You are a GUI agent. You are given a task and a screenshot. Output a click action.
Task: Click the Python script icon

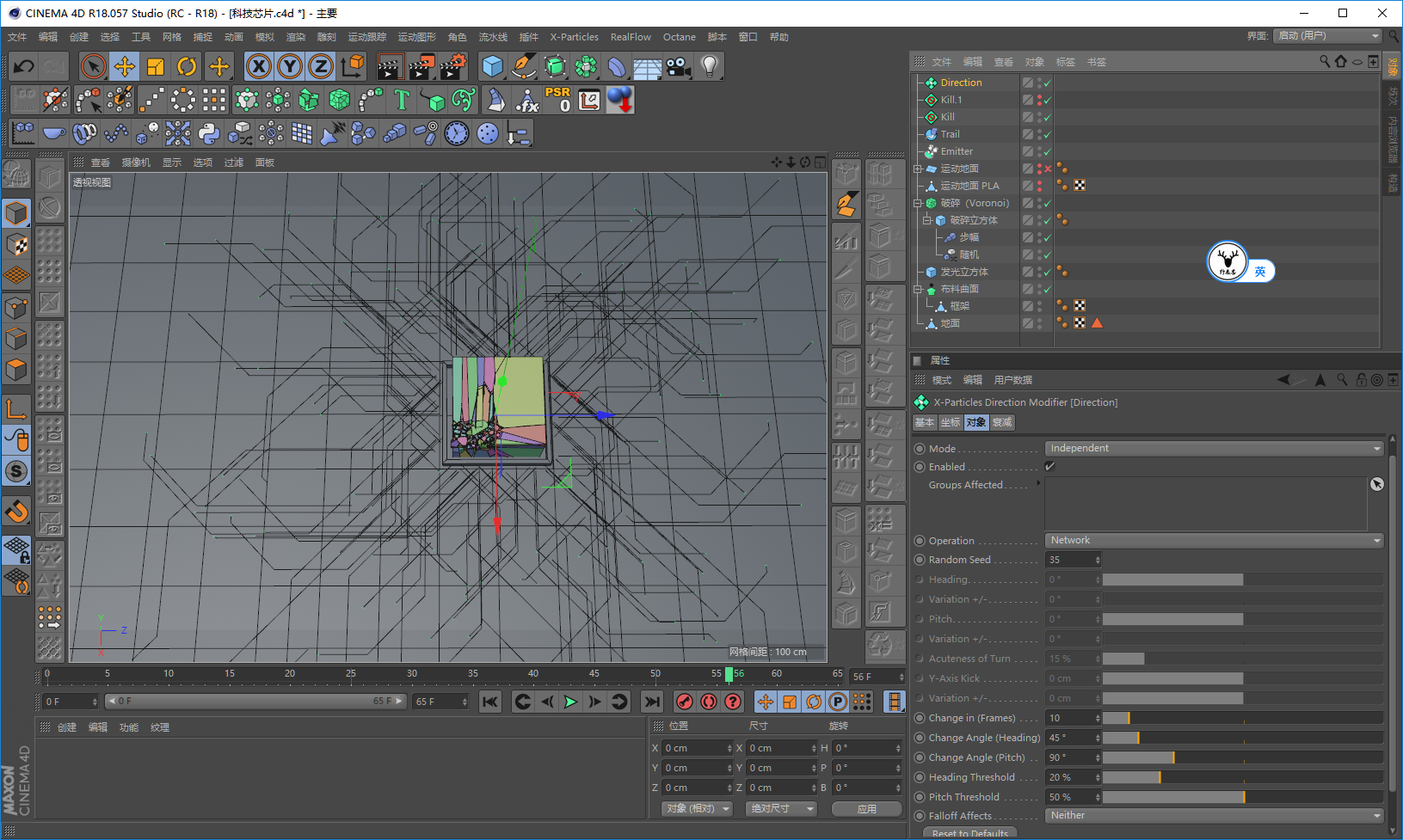click(x=209, y=133)
